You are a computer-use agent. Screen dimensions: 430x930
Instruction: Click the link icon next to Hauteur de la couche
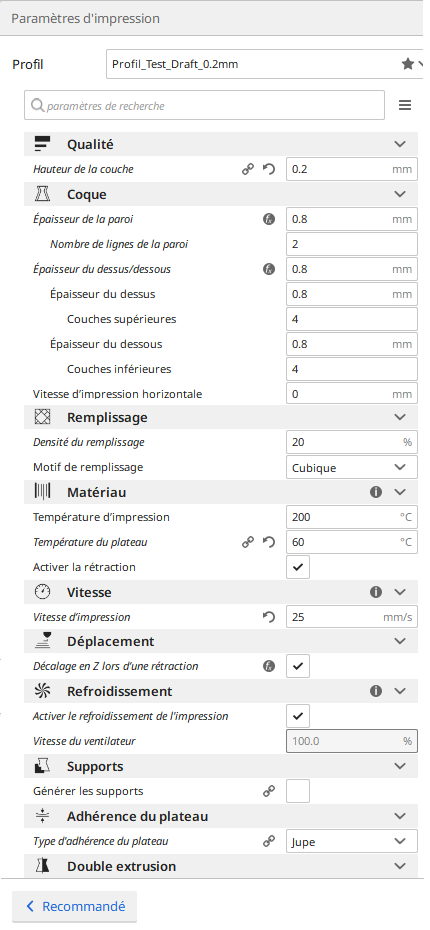[x=248, y=169]
